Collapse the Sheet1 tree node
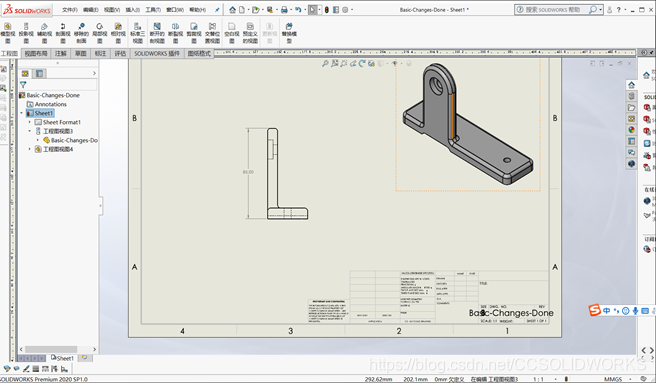 coord(22,113)
